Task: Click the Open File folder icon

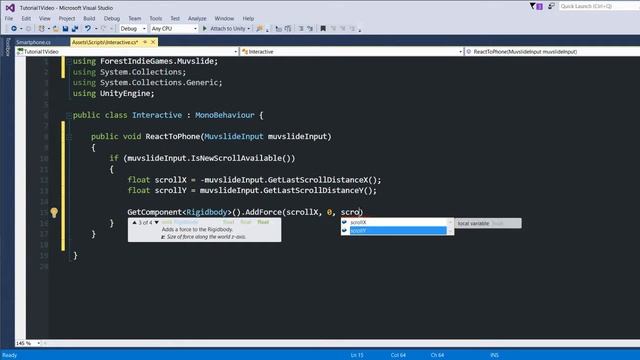Action: (56, 29)
